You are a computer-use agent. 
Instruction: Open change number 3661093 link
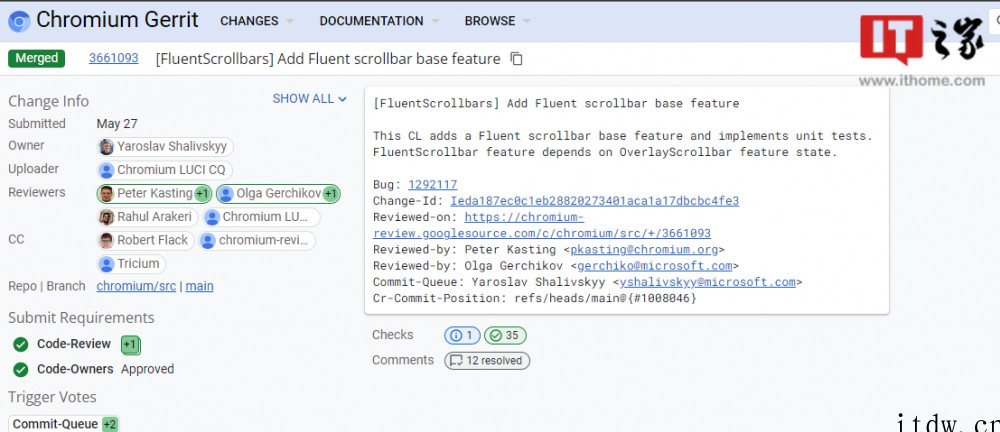[x=114, y=58]
